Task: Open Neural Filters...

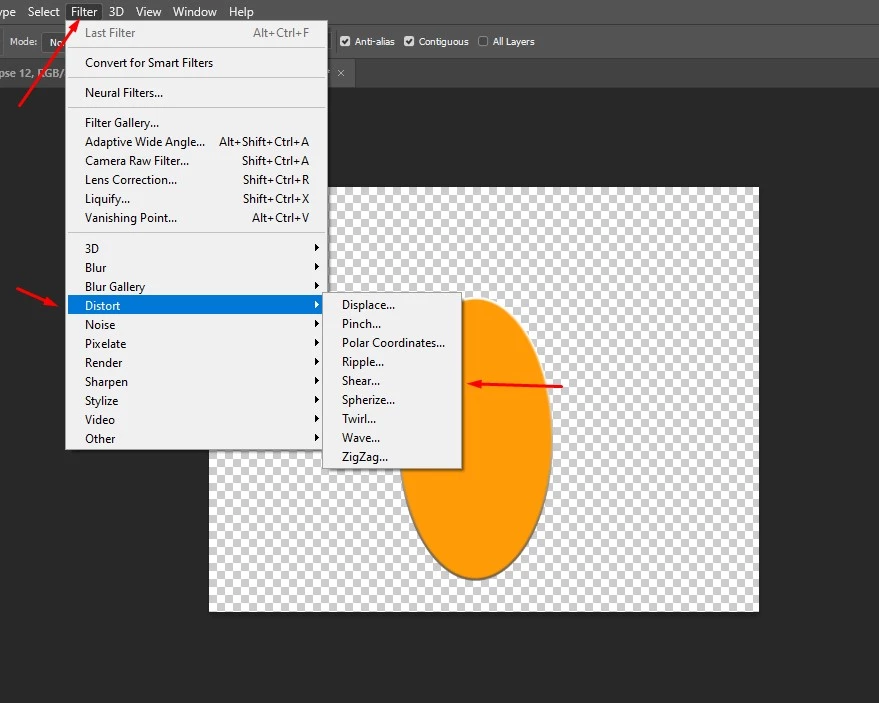Action: tap(196, 93)
